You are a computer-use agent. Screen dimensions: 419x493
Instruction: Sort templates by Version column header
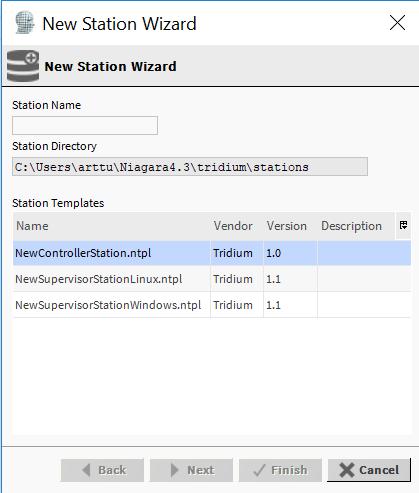[290, 226]
